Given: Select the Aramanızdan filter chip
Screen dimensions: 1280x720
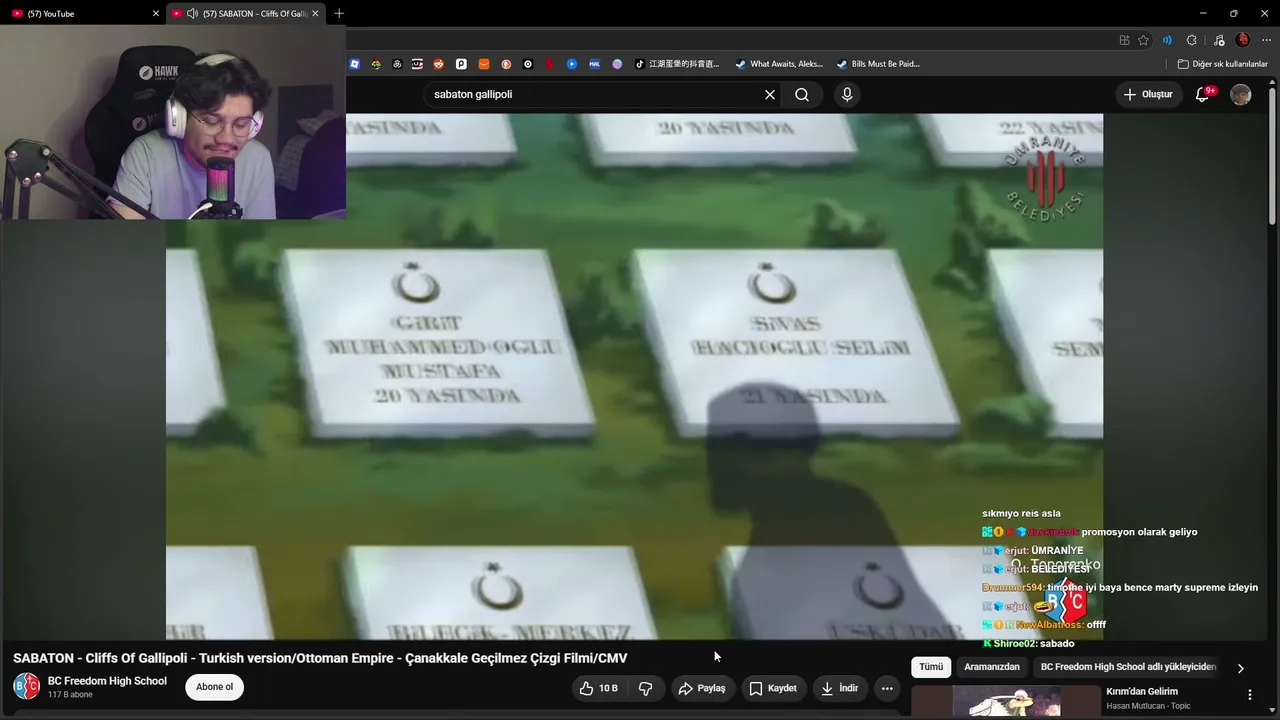Looking at the screenshot, I should point(992,667).
